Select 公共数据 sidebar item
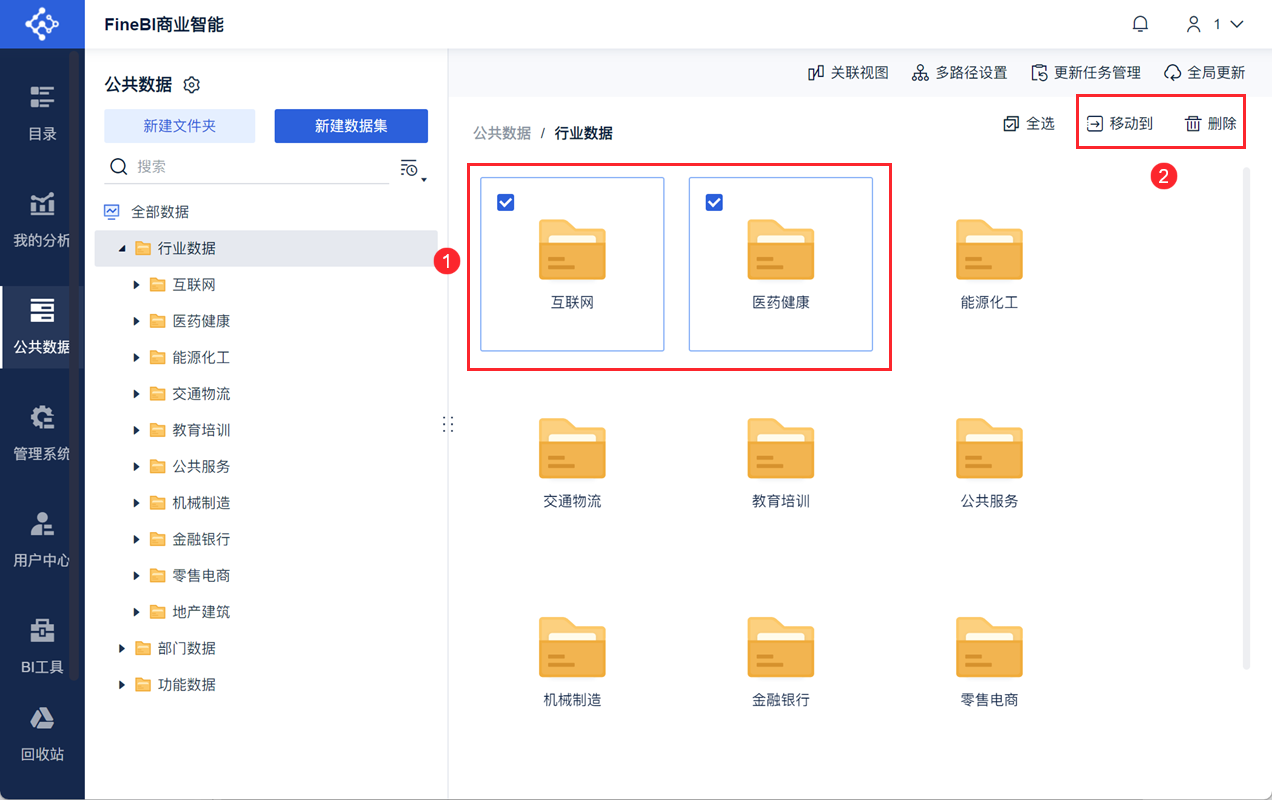1272x800 pixels. (x=42, y=327)
